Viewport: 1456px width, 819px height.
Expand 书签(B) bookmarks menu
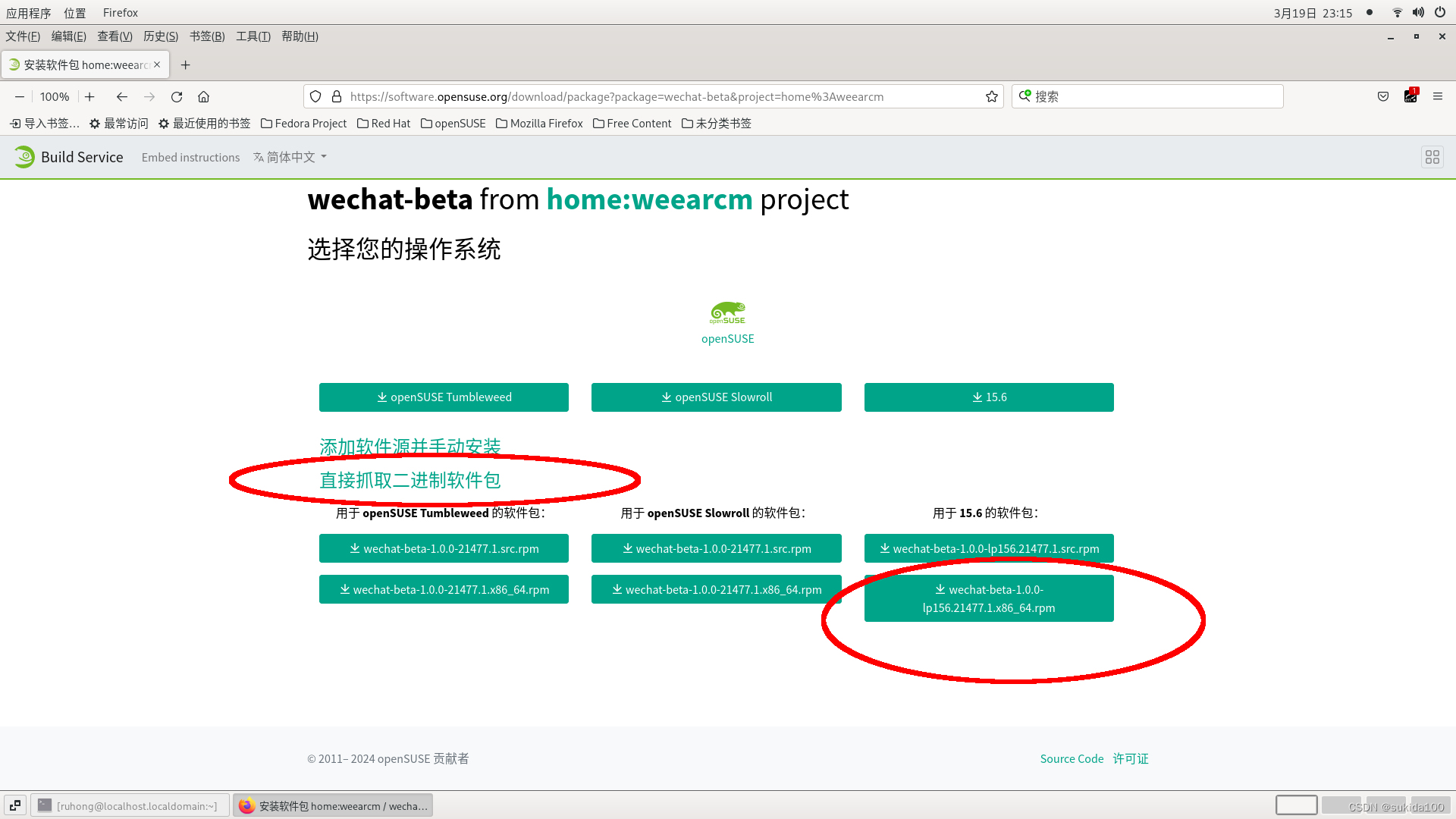point(207,36)
